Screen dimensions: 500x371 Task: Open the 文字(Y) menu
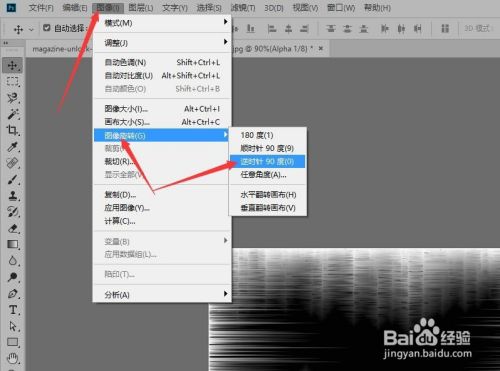(x=175, y=7)
